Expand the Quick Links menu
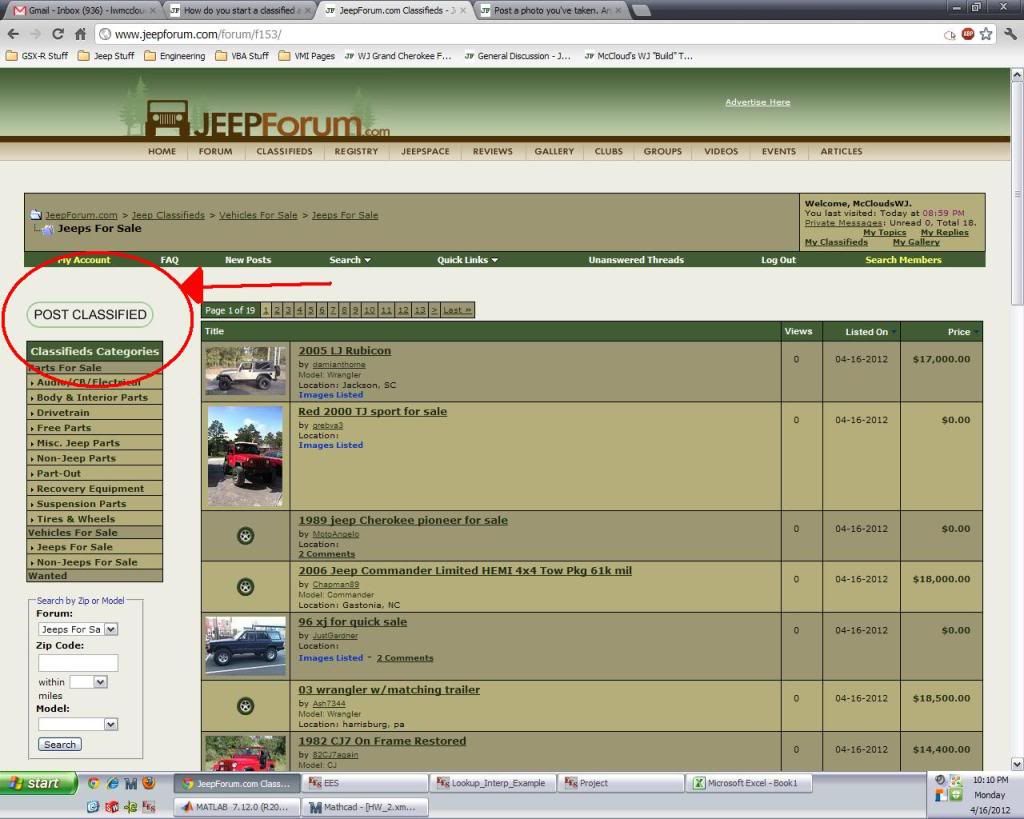This screenshot has height=819, width=1024. click(468, 260)
